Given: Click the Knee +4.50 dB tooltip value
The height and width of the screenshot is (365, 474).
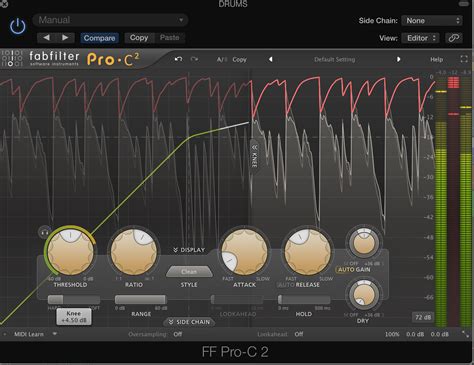Looking at the screenshot, I should (74, 317).
